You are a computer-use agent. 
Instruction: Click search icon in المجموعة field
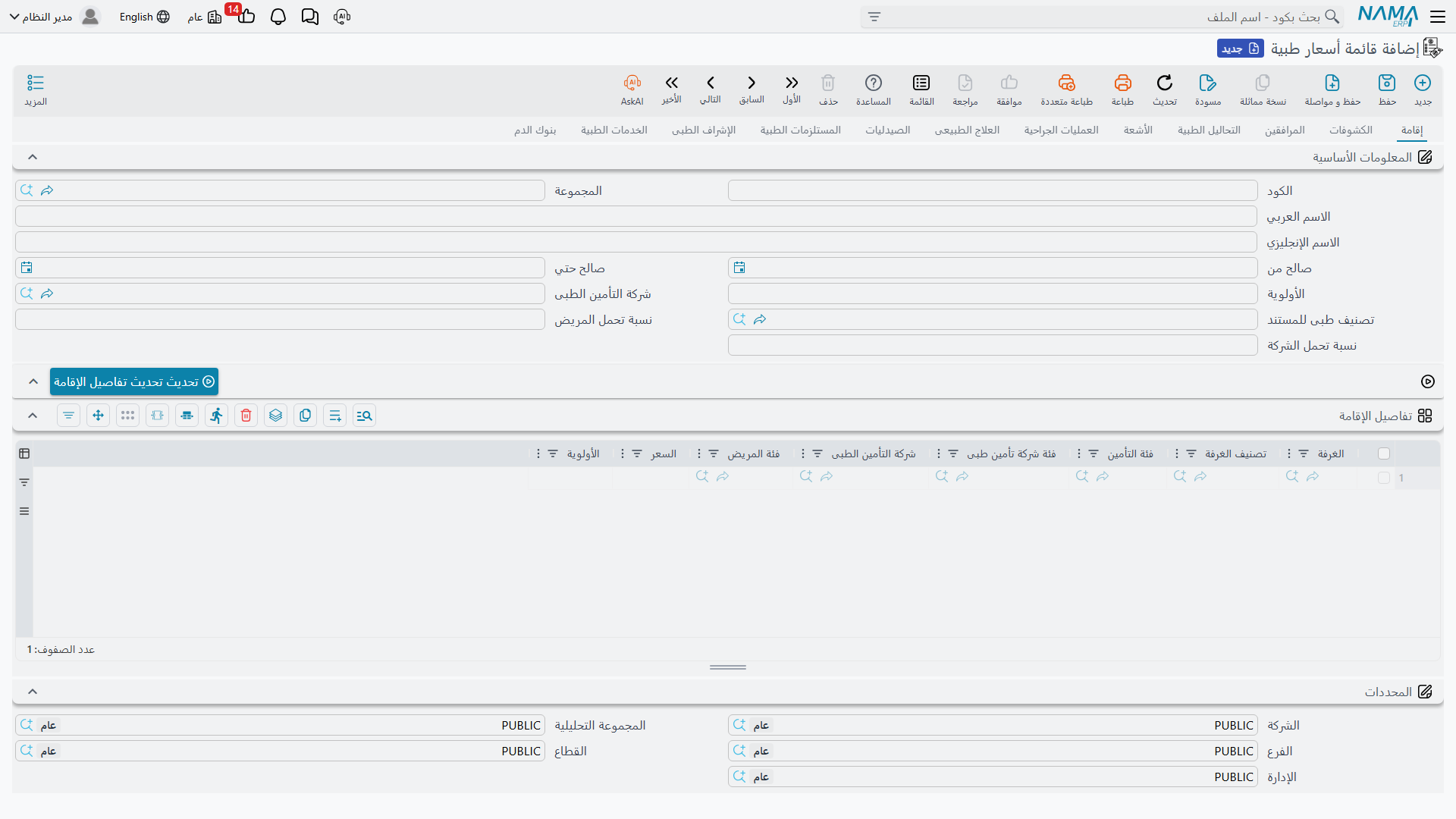tap(27, 190)
